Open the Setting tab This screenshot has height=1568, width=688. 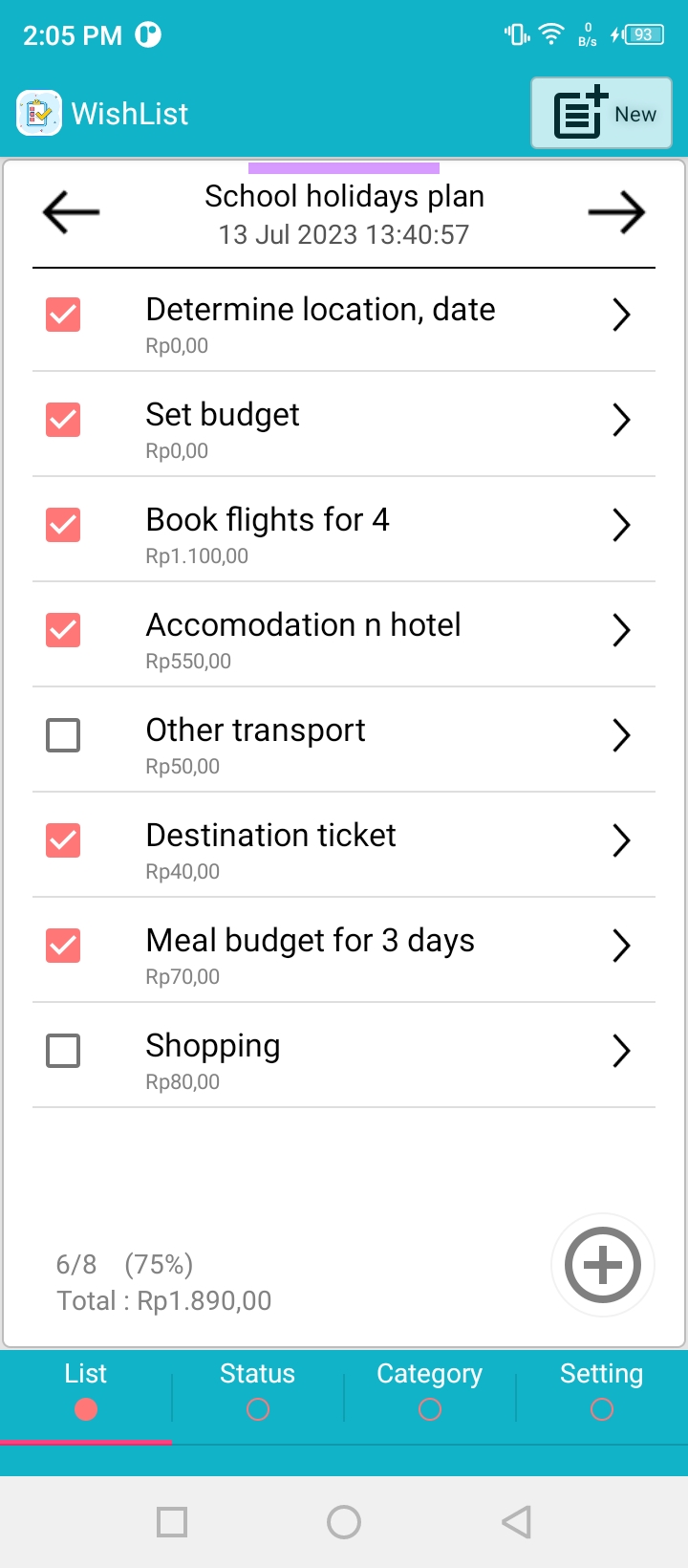point(602,1389)
